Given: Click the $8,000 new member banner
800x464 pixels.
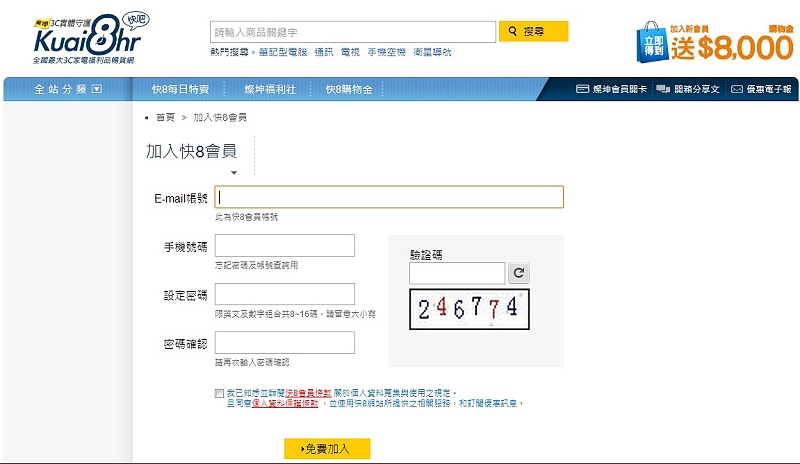Looking at the screenshot, I should [x=715, y=42].
